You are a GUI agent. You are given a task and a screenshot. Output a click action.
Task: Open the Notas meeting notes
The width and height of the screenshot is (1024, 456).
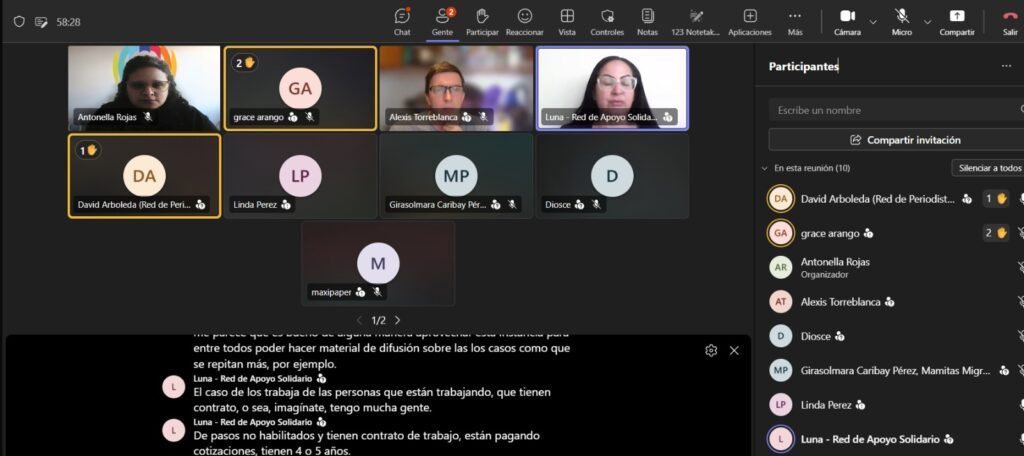(647, 21)
